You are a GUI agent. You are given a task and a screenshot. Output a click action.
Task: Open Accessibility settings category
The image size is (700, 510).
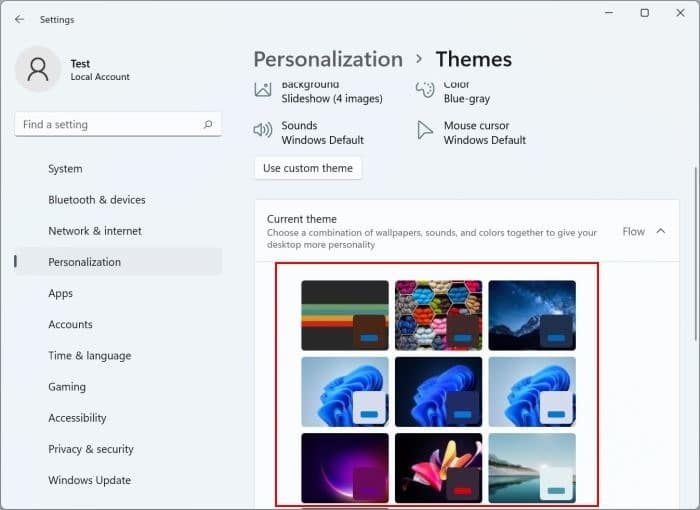(118, 418)
